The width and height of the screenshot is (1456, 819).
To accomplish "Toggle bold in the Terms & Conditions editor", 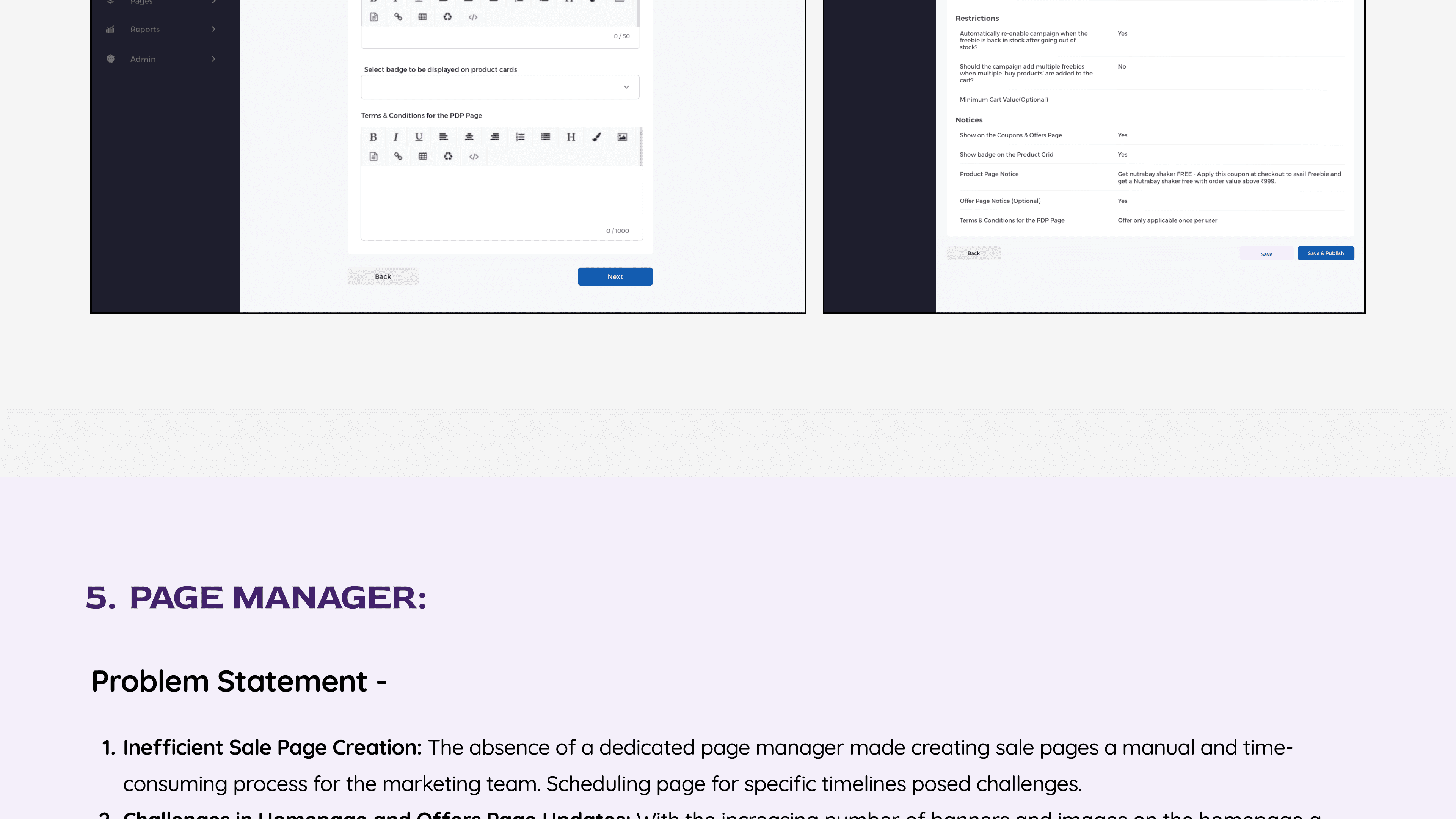I will pos(373,137).
